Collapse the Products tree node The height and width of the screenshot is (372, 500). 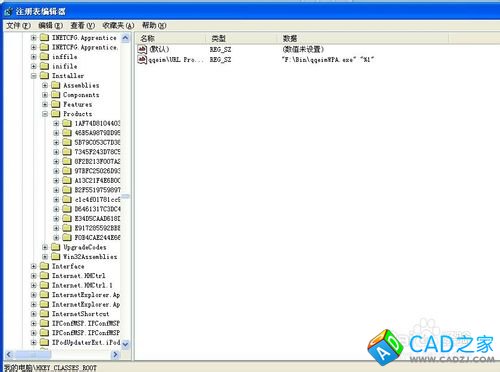click(x=45, y=114)
